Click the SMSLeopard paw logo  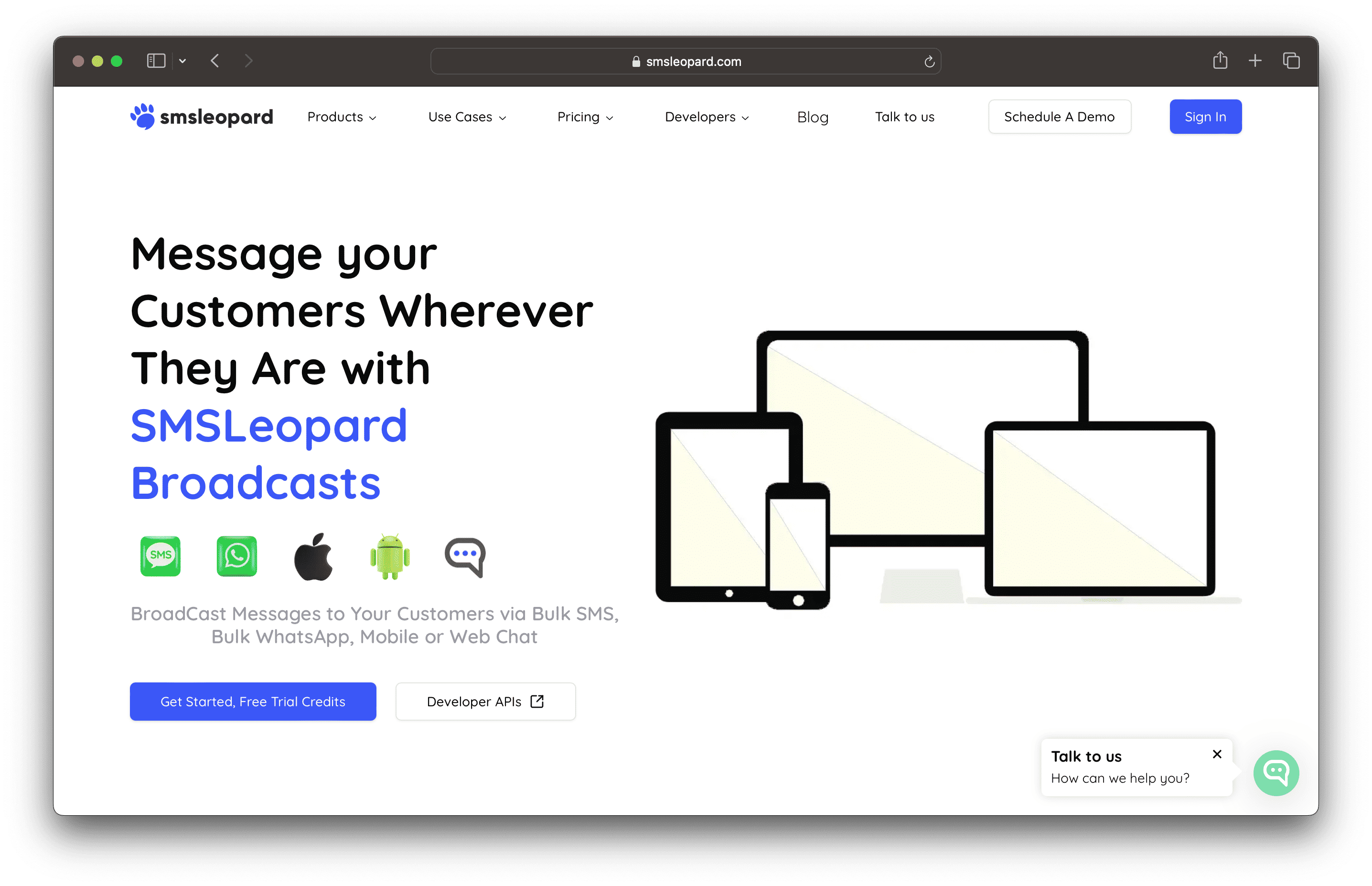pos(143,116)
